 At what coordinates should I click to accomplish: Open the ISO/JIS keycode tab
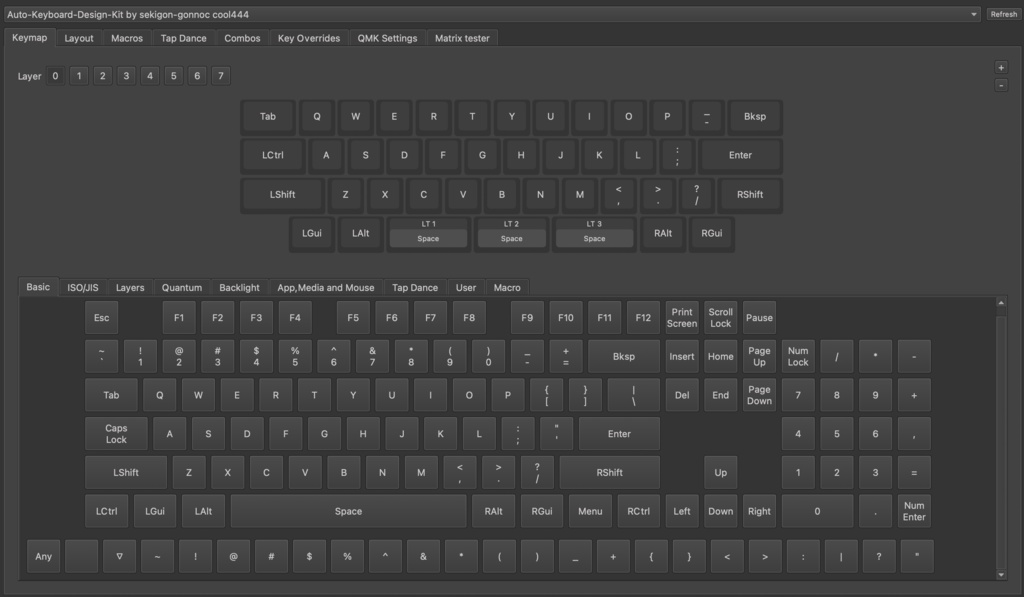pos(83,287)
